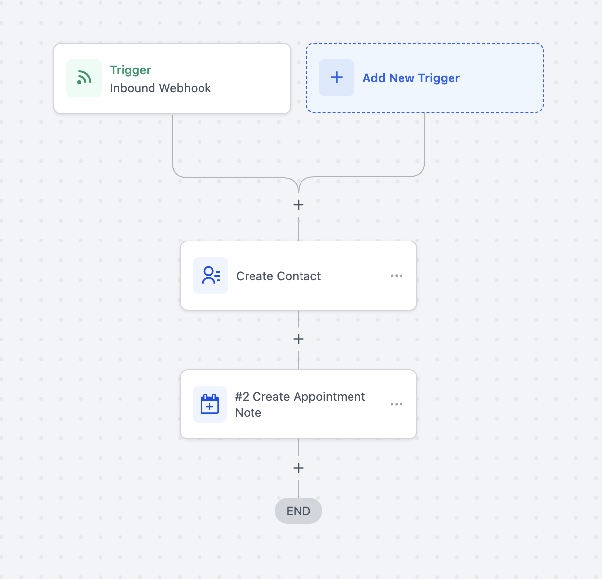This screenshot has width=602, height=579.
Task: Add a step below the triggers merge
Action: (x=298, y=205)
